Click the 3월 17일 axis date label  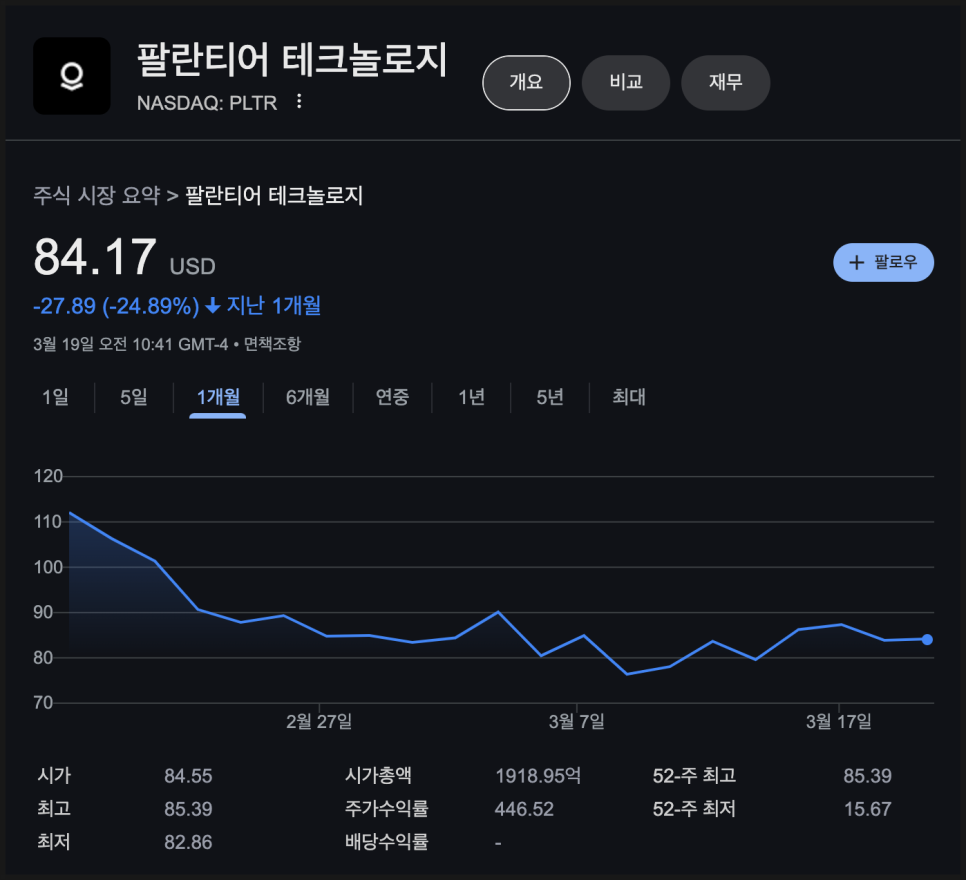(838, 721)
